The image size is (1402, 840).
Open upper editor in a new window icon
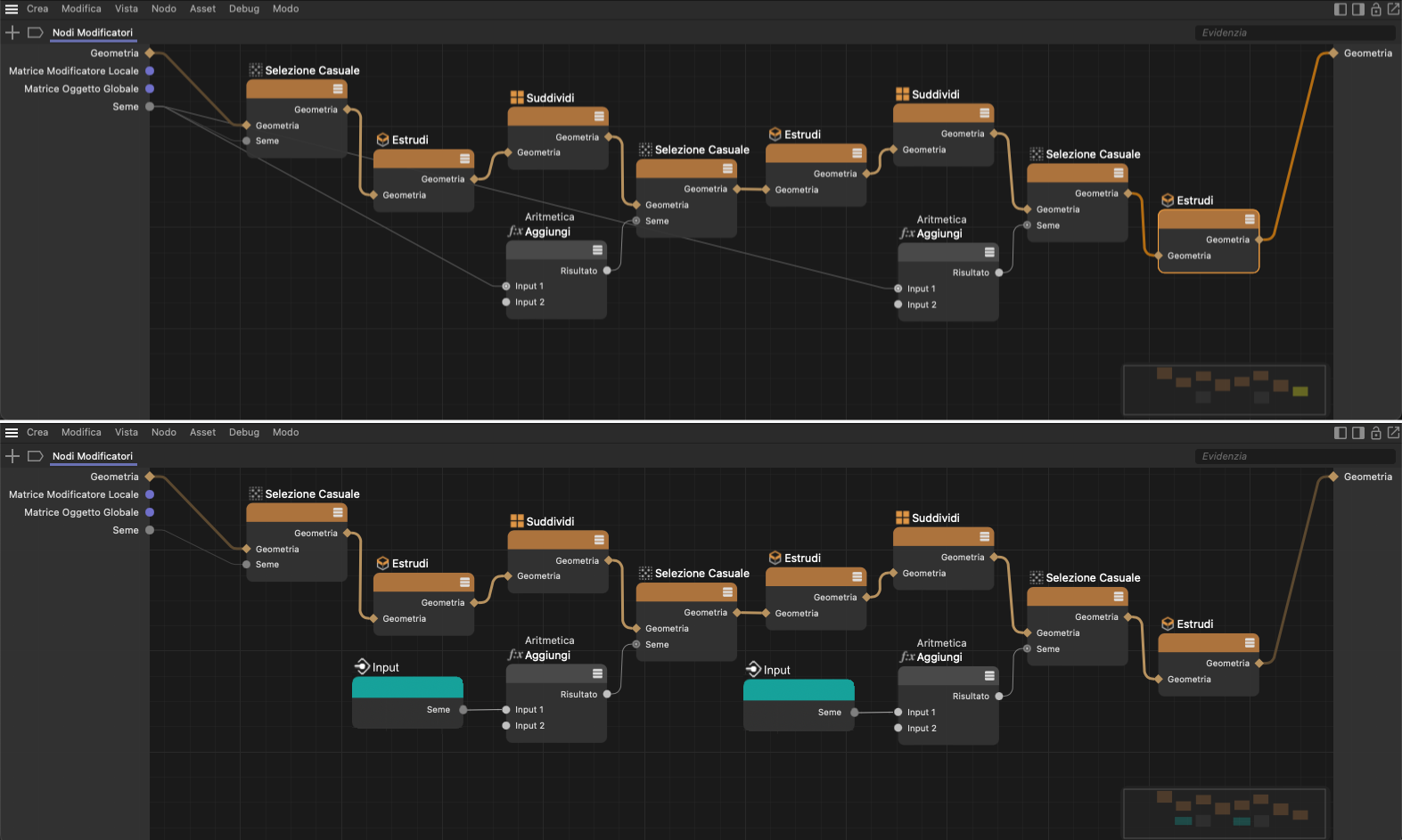click(x=1393, y=9)
